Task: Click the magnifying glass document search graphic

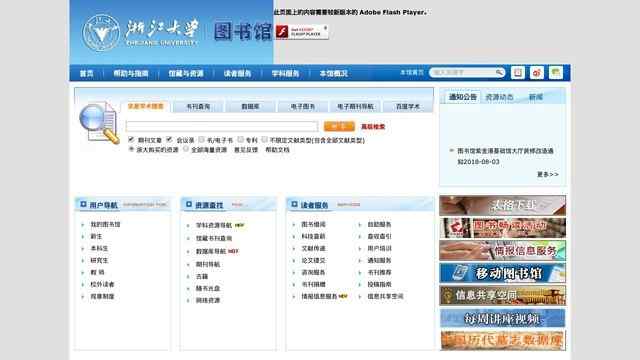Action: (99, 123)
